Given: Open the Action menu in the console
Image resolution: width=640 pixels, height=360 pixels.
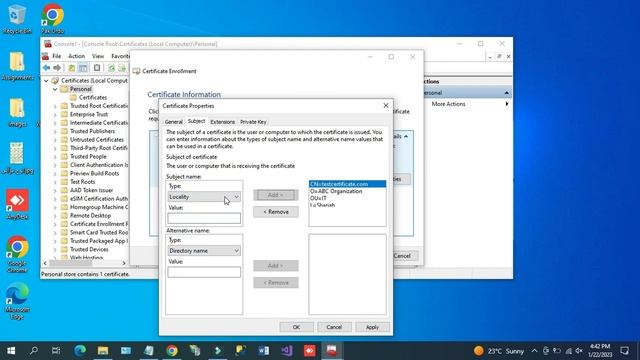Looking at the screenshot, I should click(x=76, y=56).
